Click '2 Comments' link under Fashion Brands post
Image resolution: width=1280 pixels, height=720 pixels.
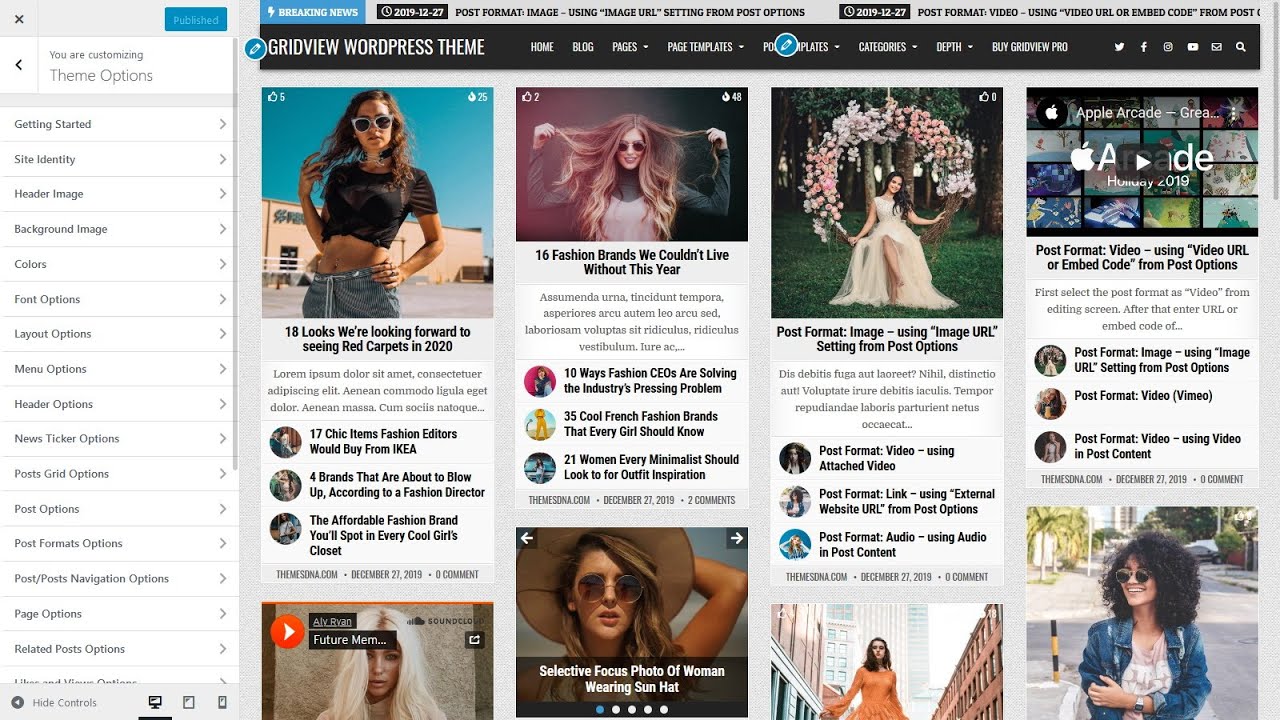[x=709, y=500]
